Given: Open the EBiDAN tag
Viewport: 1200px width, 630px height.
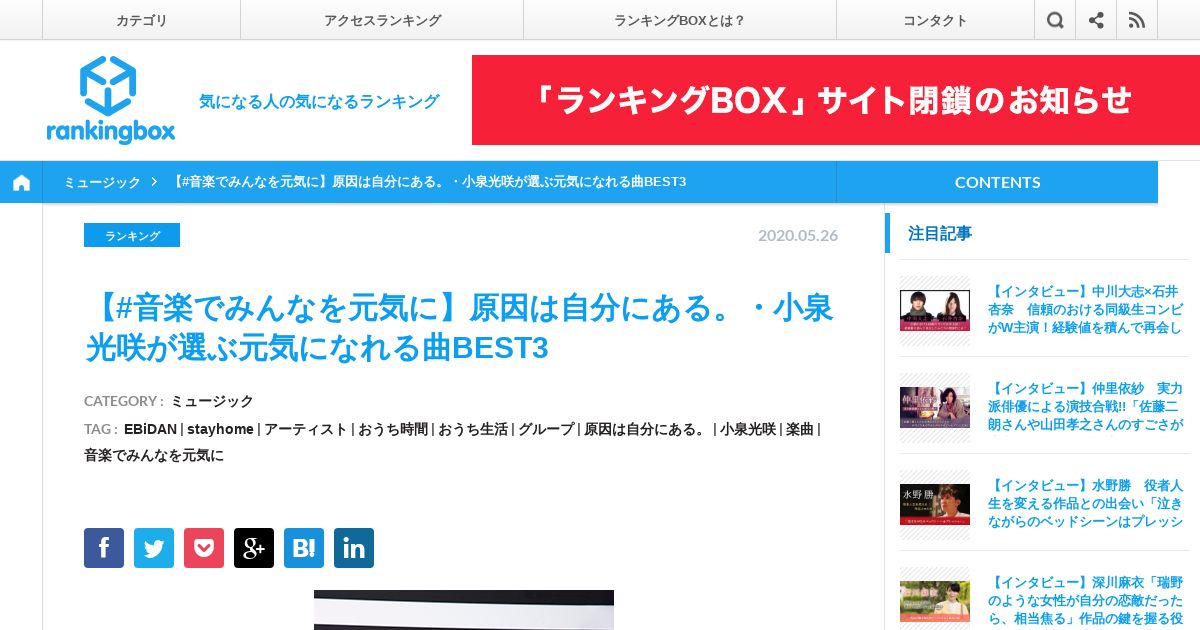Looking at the screenshot, I should pyautogui.click(x=150, y=429).
